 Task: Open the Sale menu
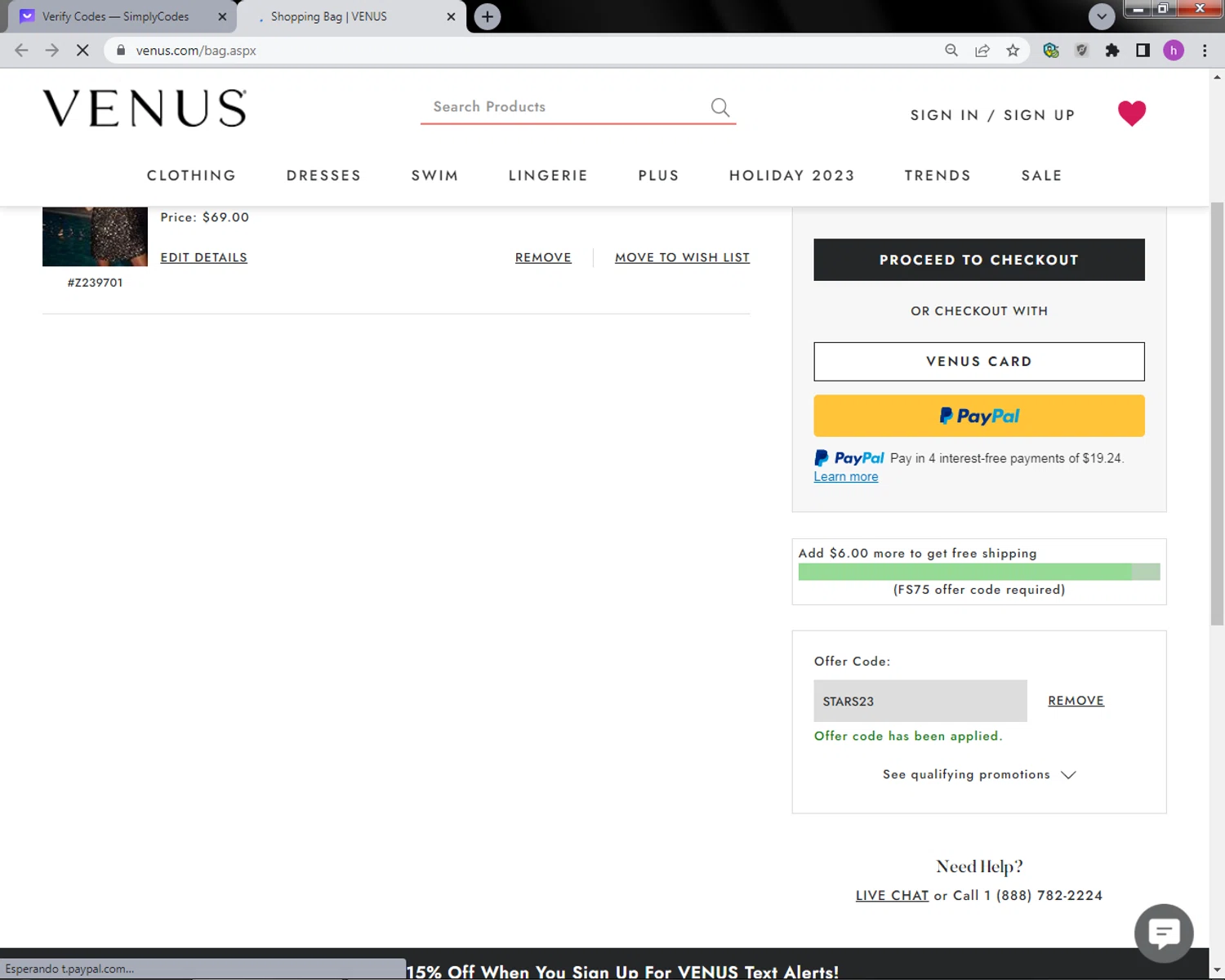pyautogui.click(x=1041, y=176)
